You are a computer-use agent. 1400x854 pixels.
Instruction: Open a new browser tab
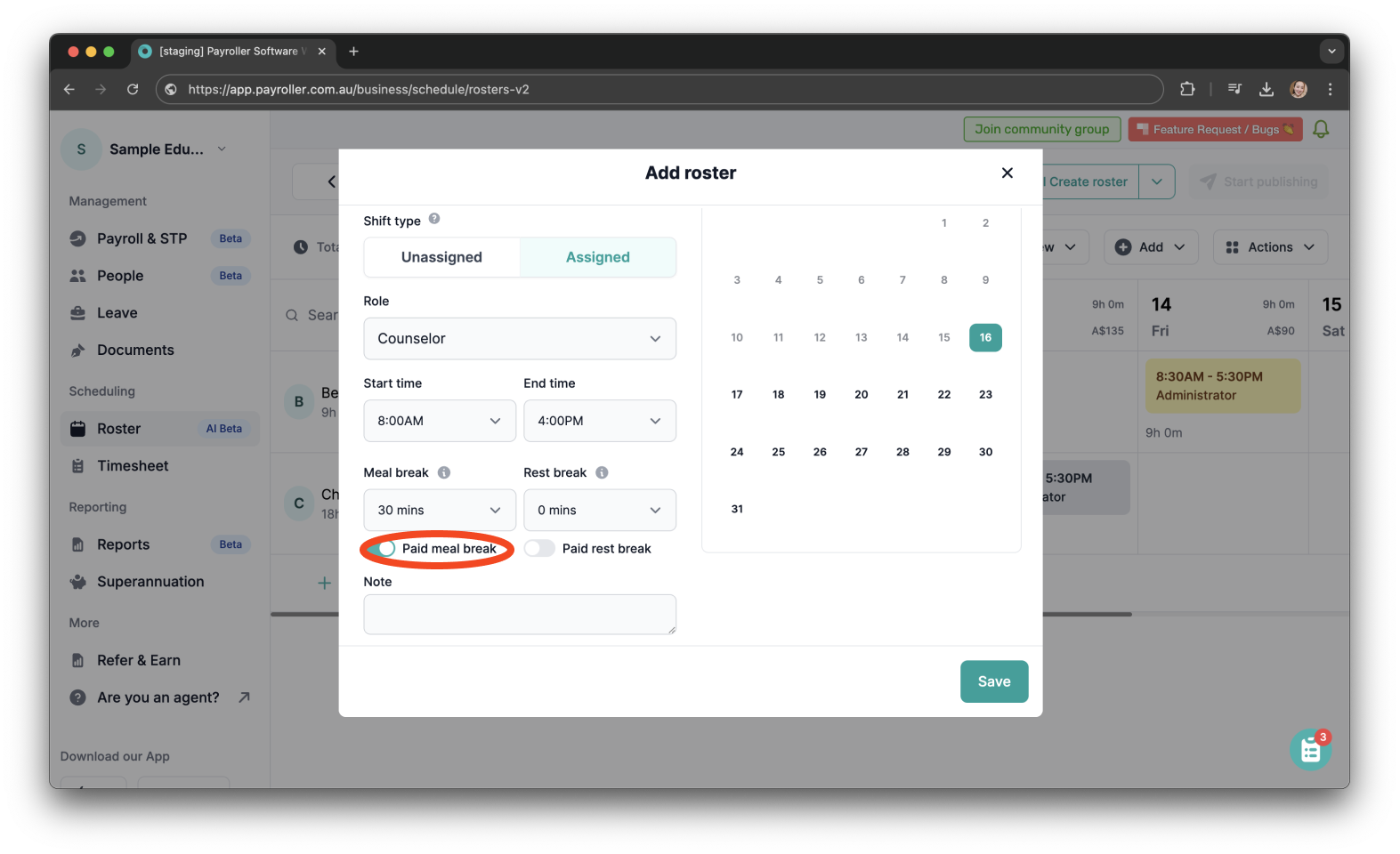coord(353,52)
